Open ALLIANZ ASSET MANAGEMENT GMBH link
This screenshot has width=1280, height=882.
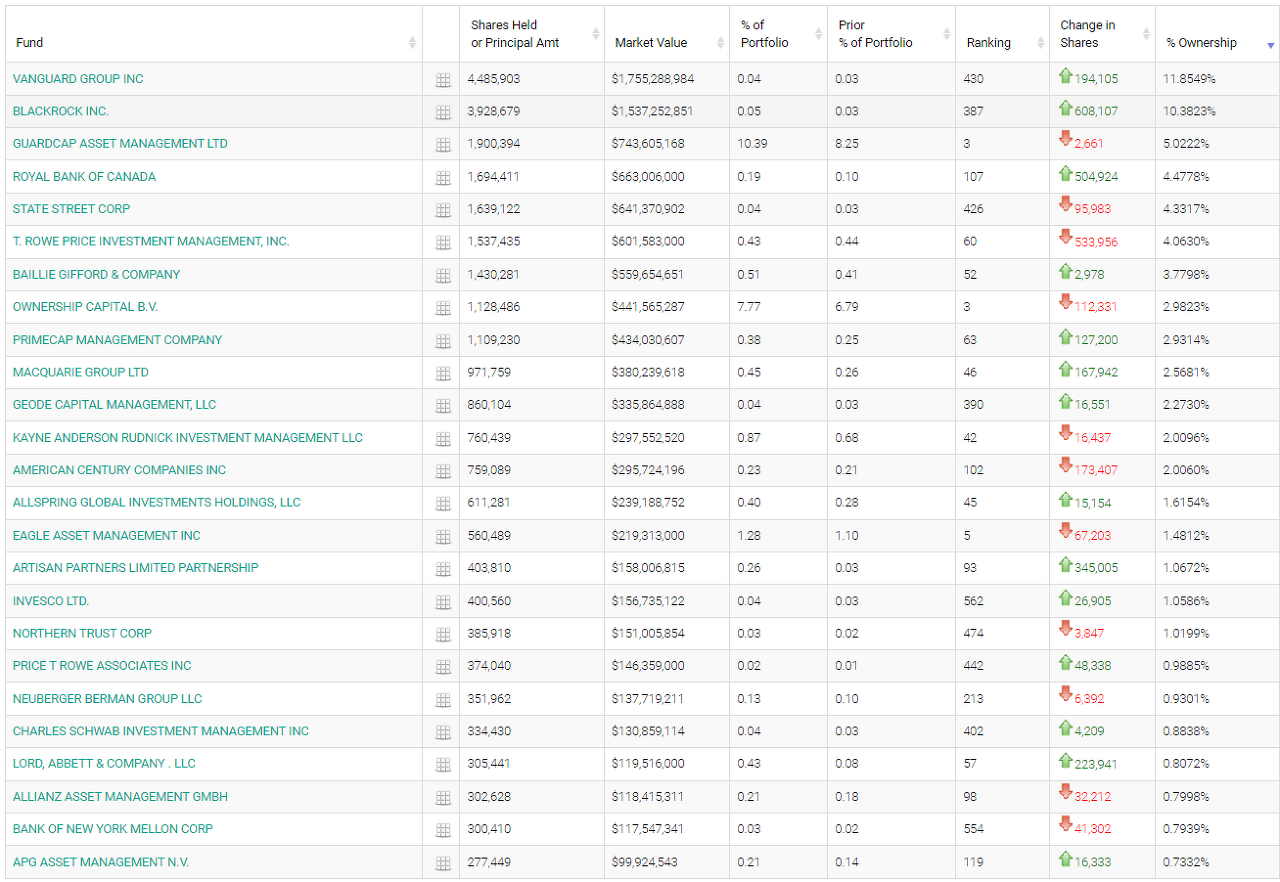[x=120, y=797]
